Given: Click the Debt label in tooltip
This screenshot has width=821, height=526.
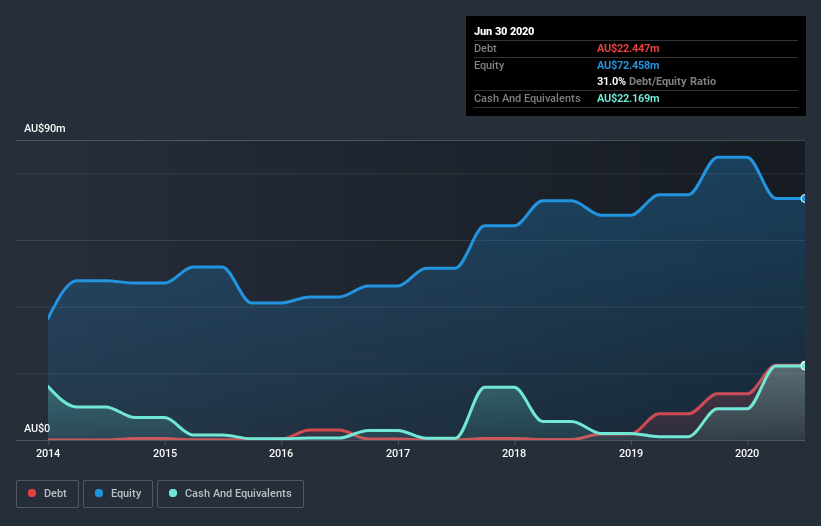Looking at the screenshot, I should click(485, 48).
